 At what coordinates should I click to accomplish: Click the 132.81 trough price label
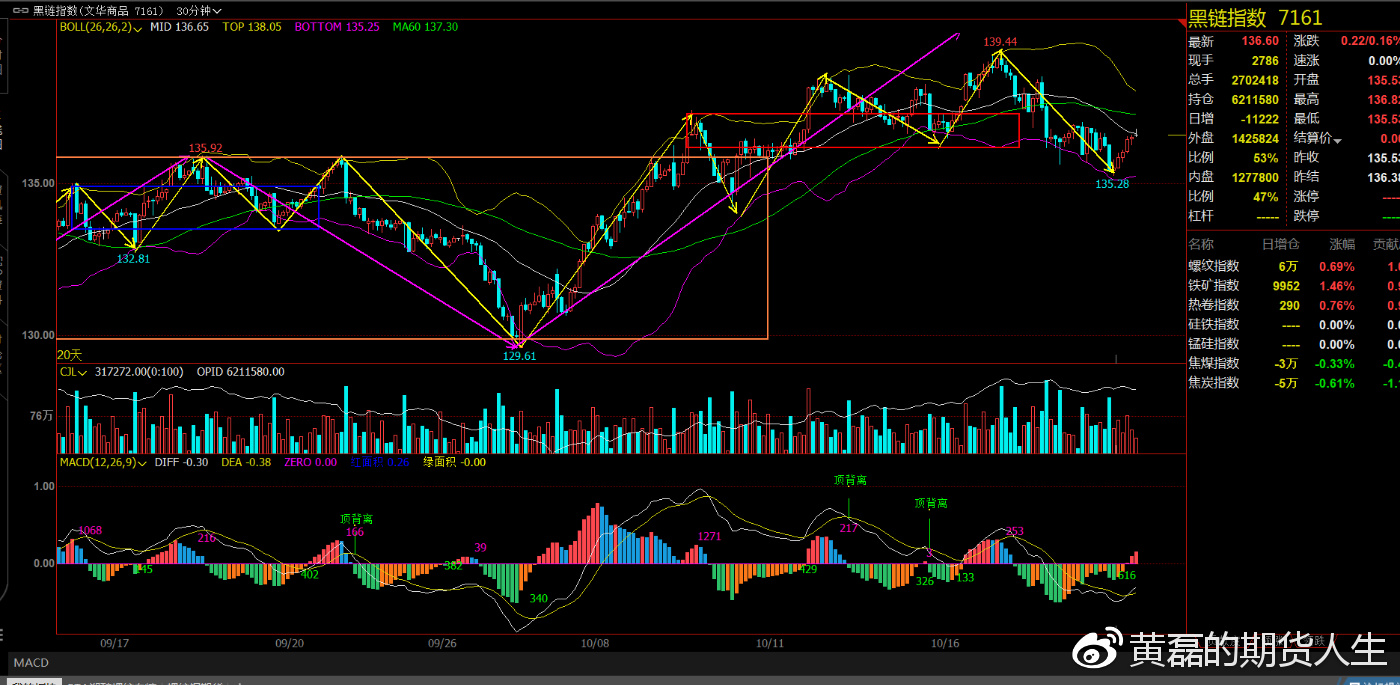pyautogui.click(x=133, y=258)
